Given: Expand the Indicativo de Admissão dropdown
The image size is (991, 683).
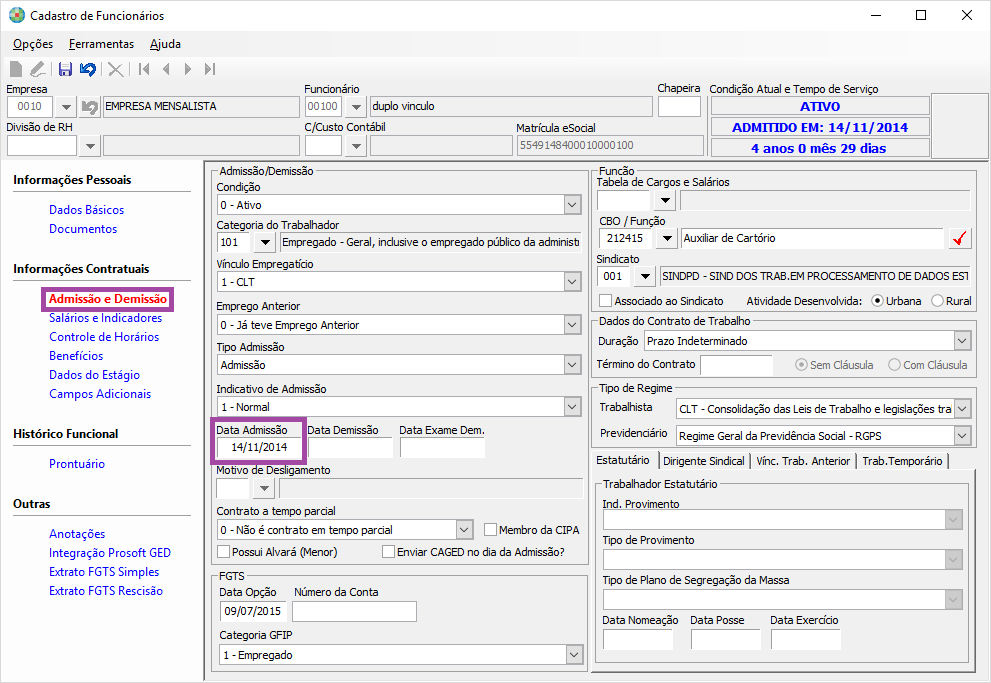Looking at the screenshot, I should click(572, 407).
